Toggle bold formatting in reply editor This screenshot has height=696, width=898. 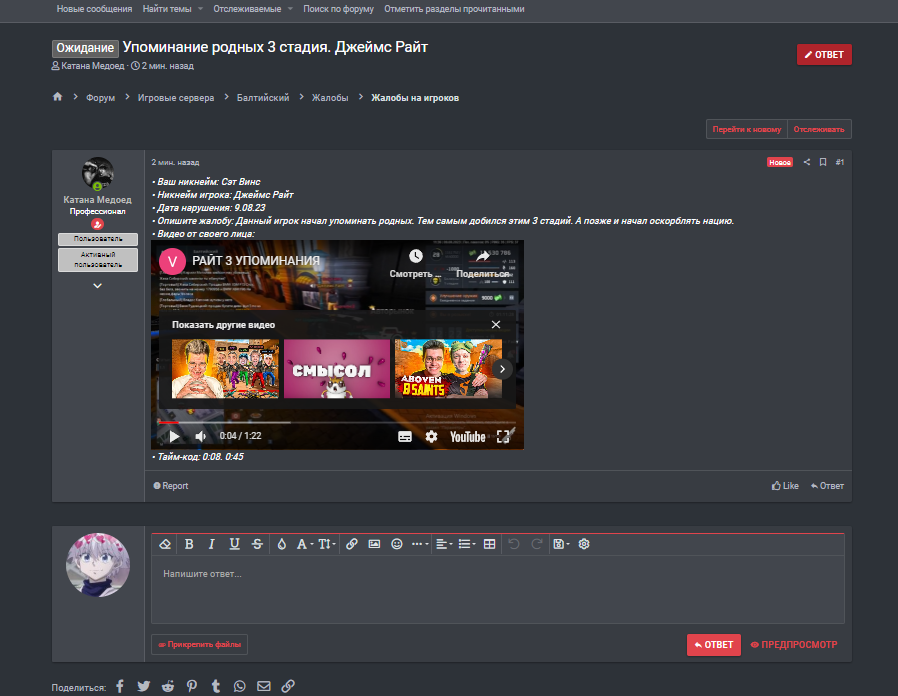point(189,544)
